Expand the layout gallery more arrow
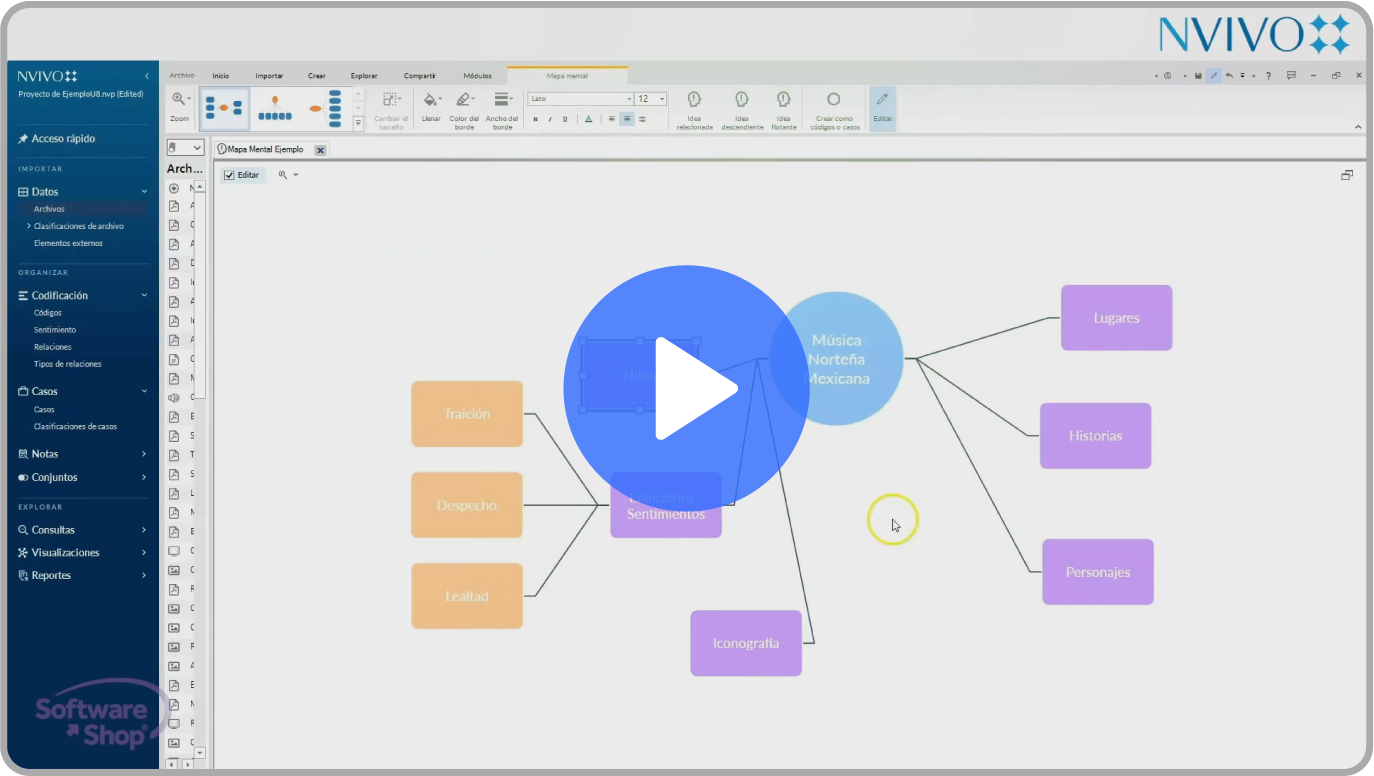Viewport: 1374px width, 776px height. pyautogui.click(x=359, y=123)
